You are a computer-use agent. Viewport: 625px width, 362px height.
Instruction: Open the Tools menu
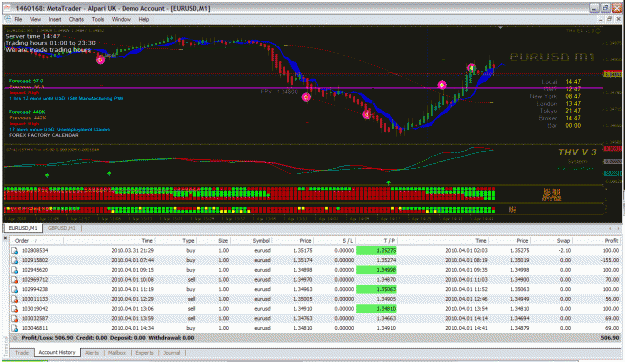[x=98, y=19]
